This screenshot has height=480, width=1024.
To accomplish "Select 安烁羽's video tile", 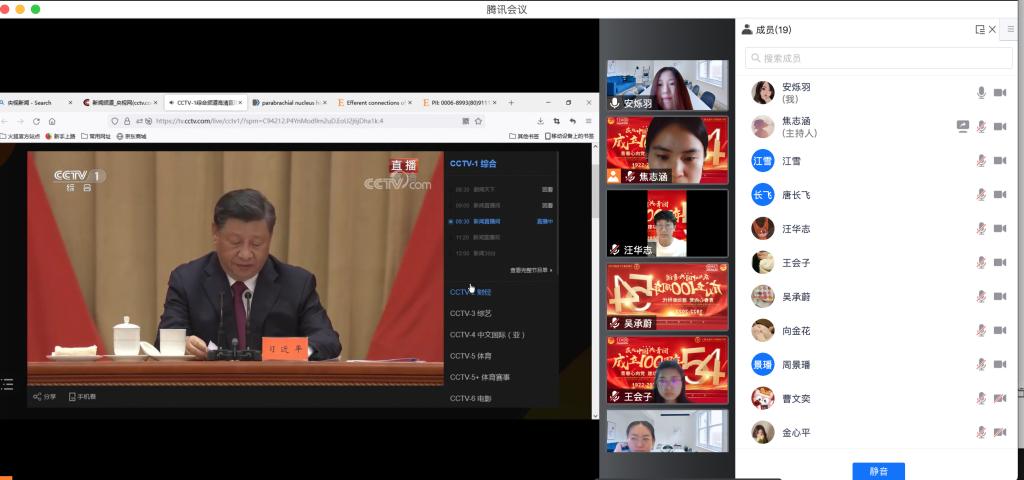I will pyautogui.click(x=667, y=86).
